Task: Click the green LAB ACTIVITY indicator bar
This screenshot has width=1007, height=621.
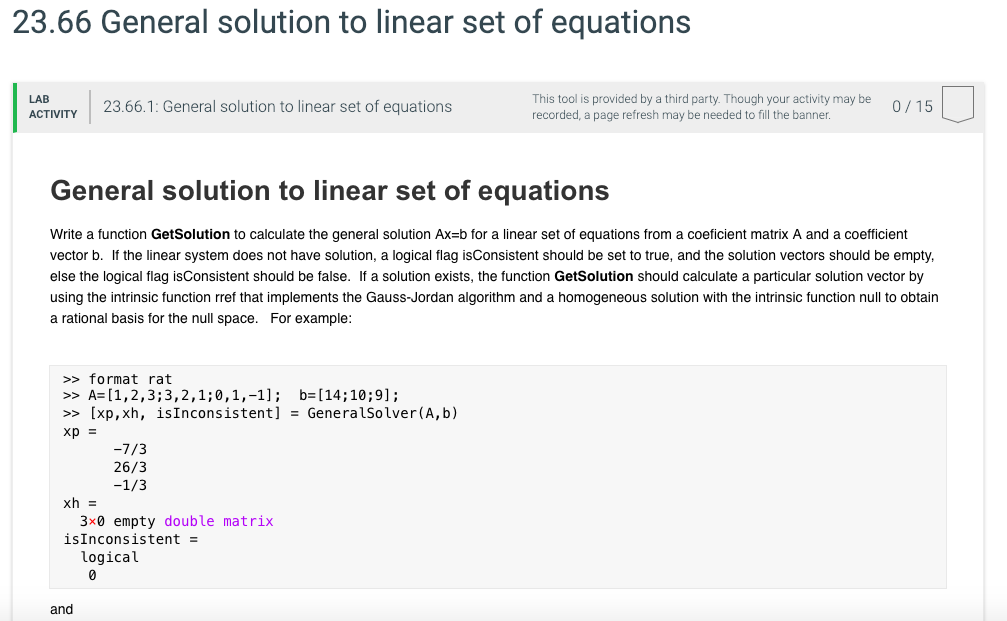Action: click(15, 106)
